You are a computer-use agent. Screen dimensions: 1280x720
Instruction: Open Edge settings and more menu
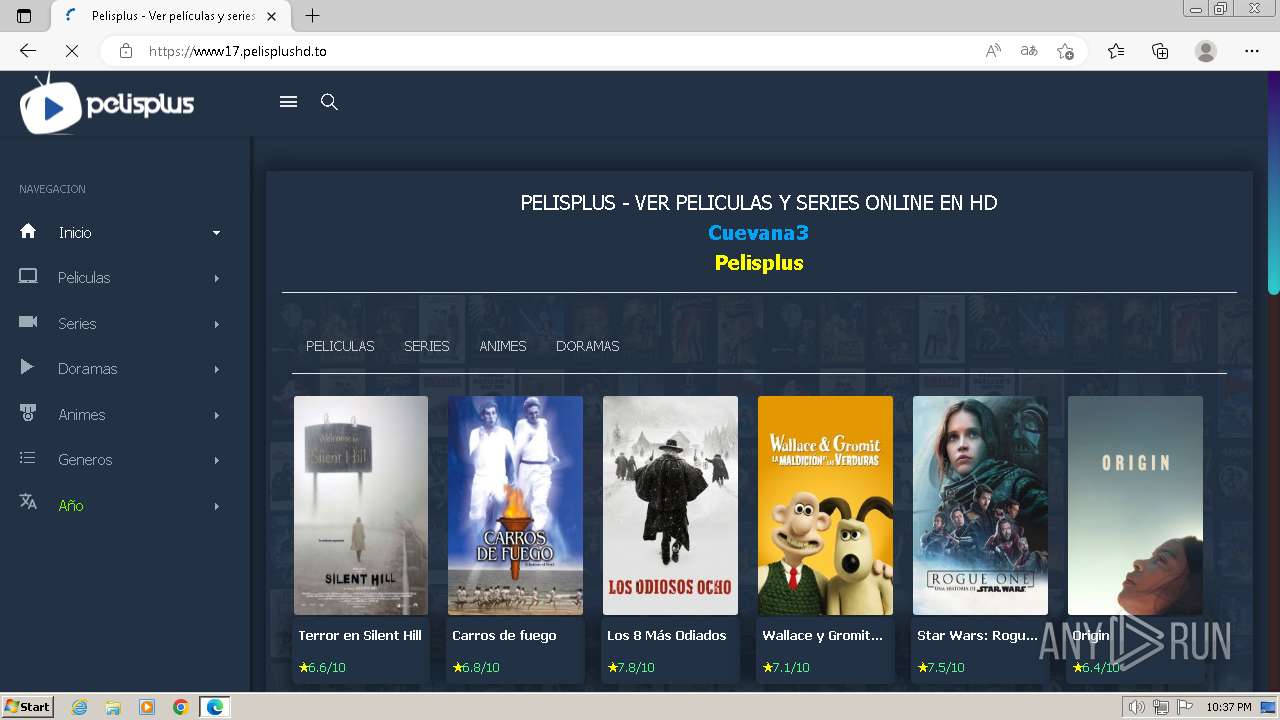1252,51
